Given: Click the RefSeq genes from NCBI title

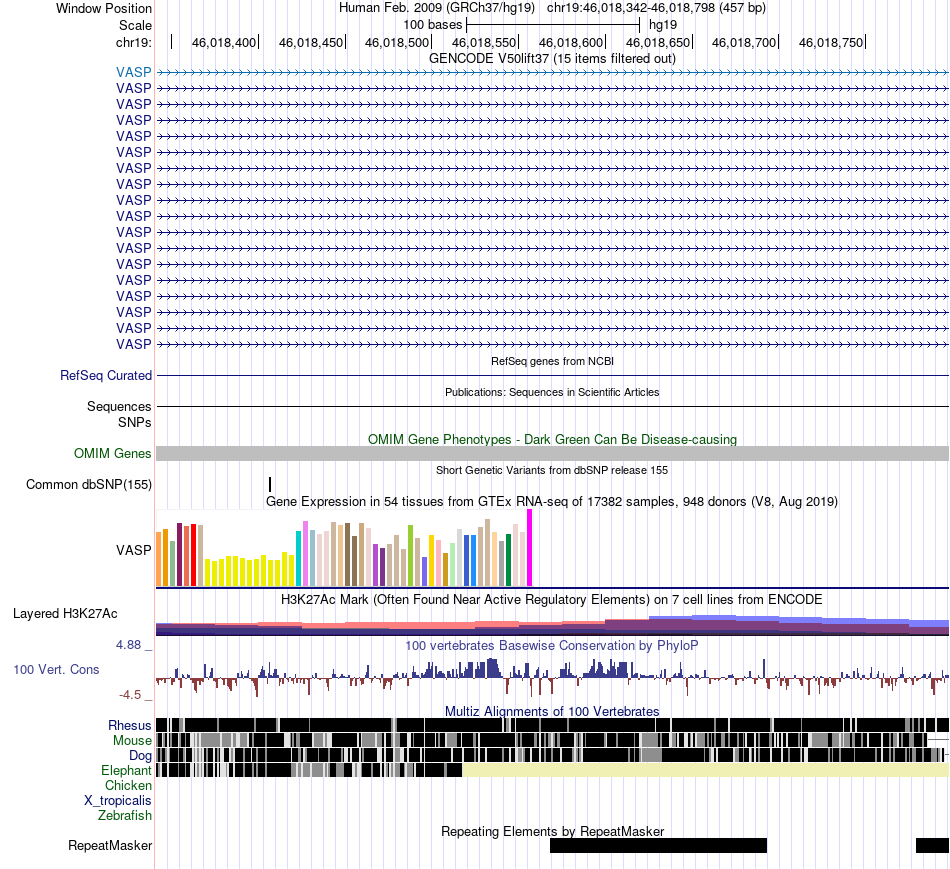Looking at the screenshot, I should [552, 361].
